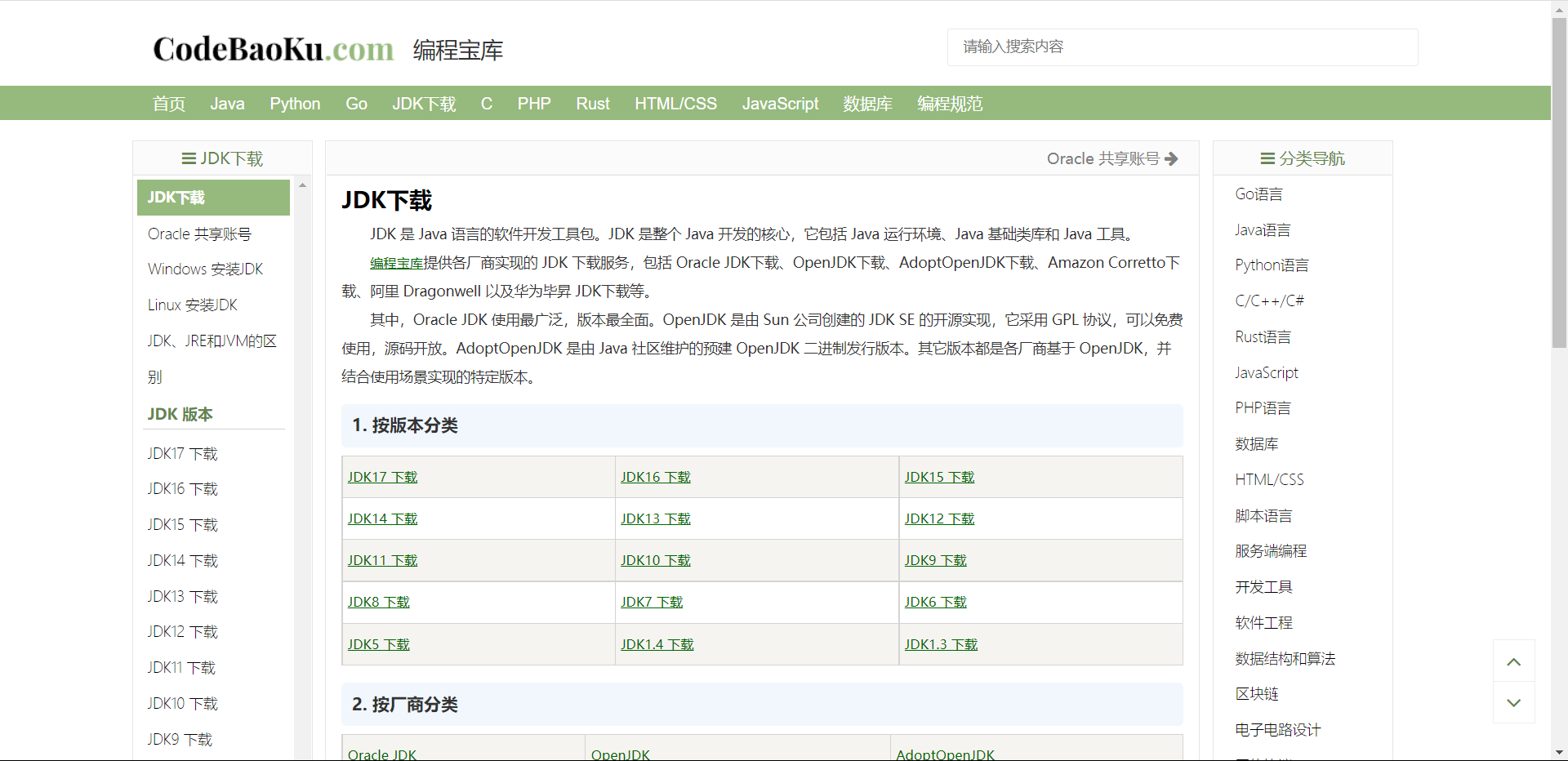Image resolution: width=1568 pixels, height=761 pixels.
Task: Select C/C++/C# in category navigation
Action: point(1269,300)
